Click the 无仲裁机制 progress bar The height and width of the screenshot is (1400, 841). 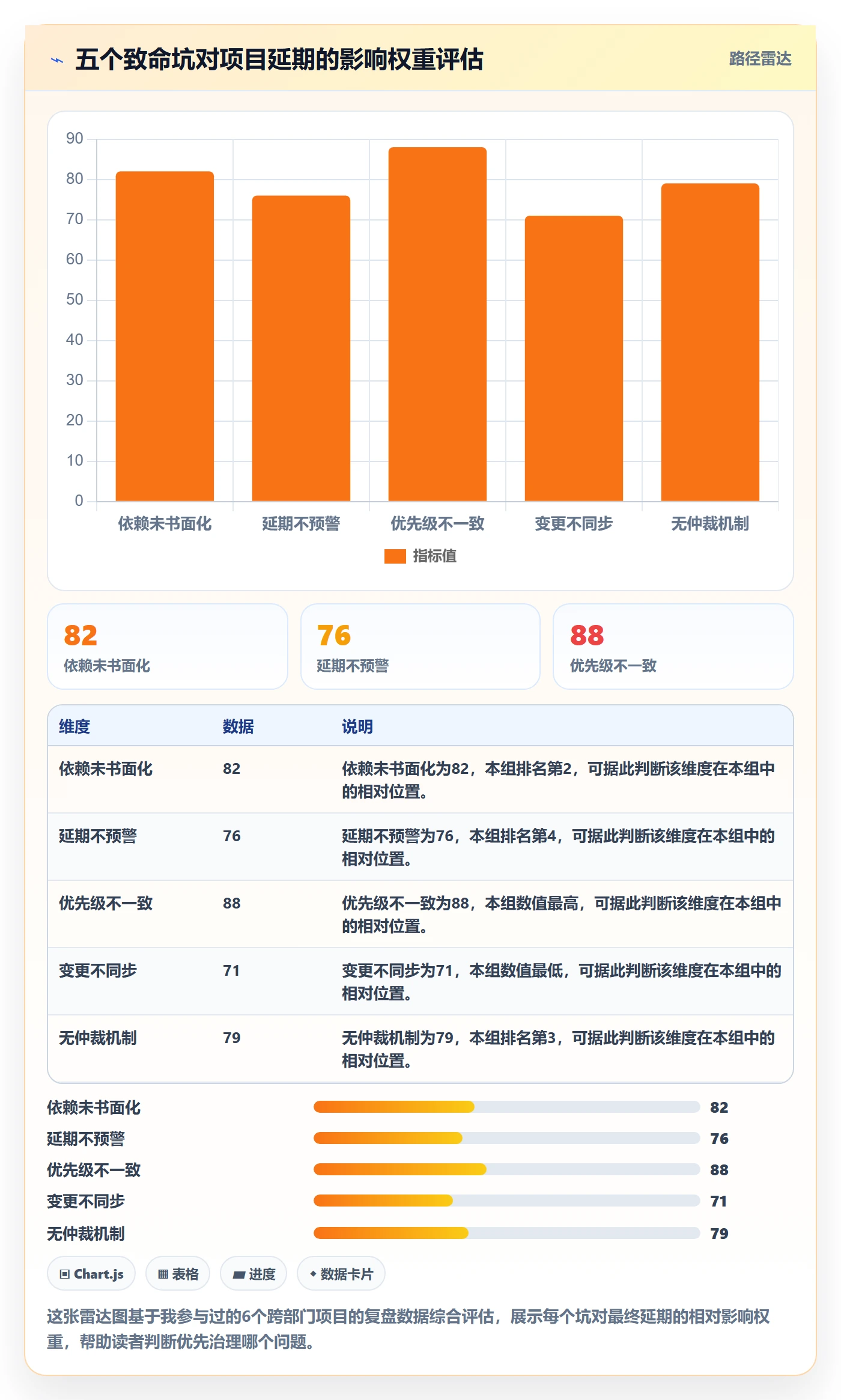(x=507, y=1233)
